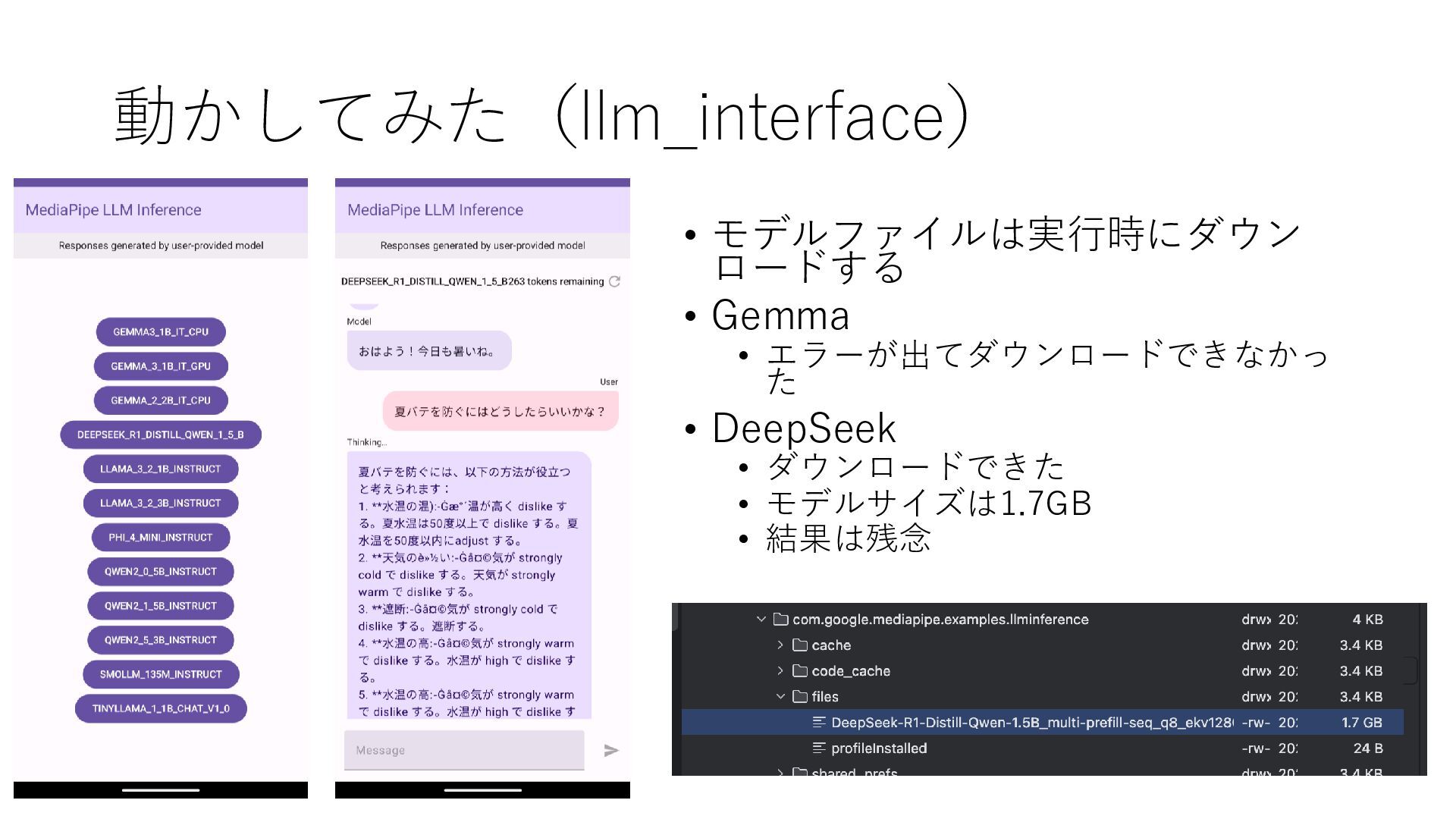
Task: Click the Thinking... status label
Action: [367, 442]
